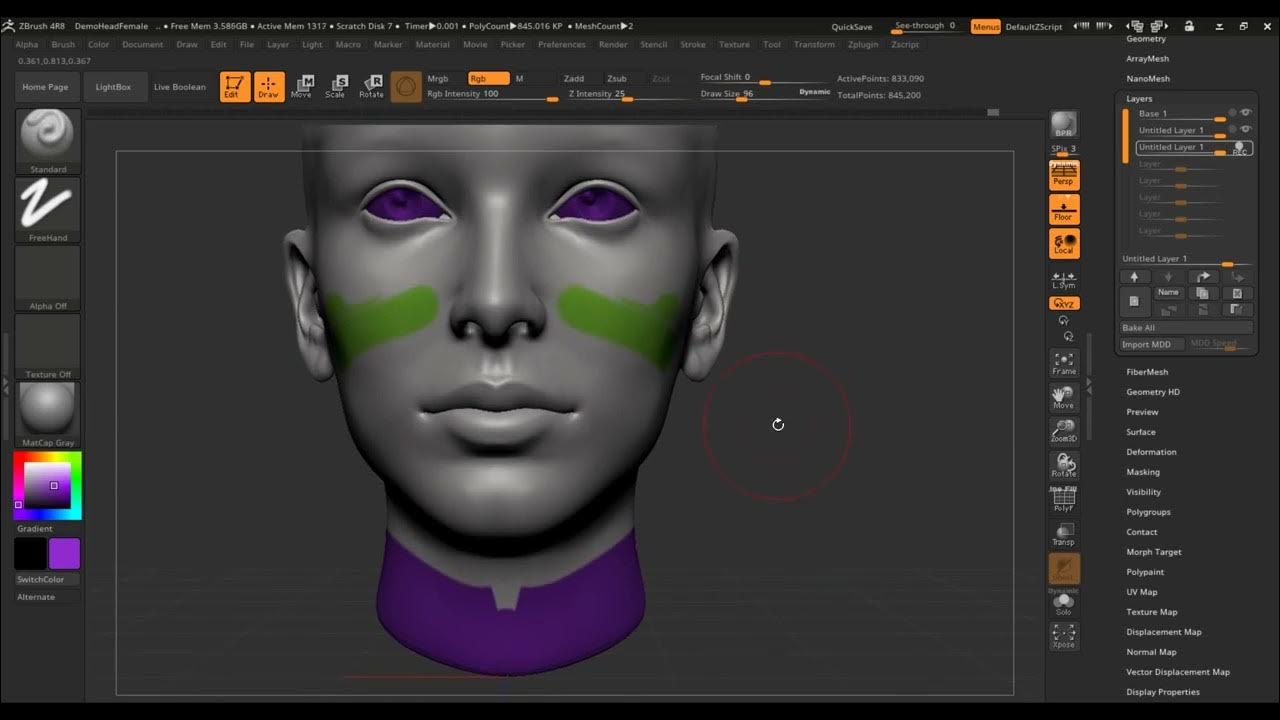Click Bake All layers button
This screenshot has height=720, width=1280.
[1186, 328]
